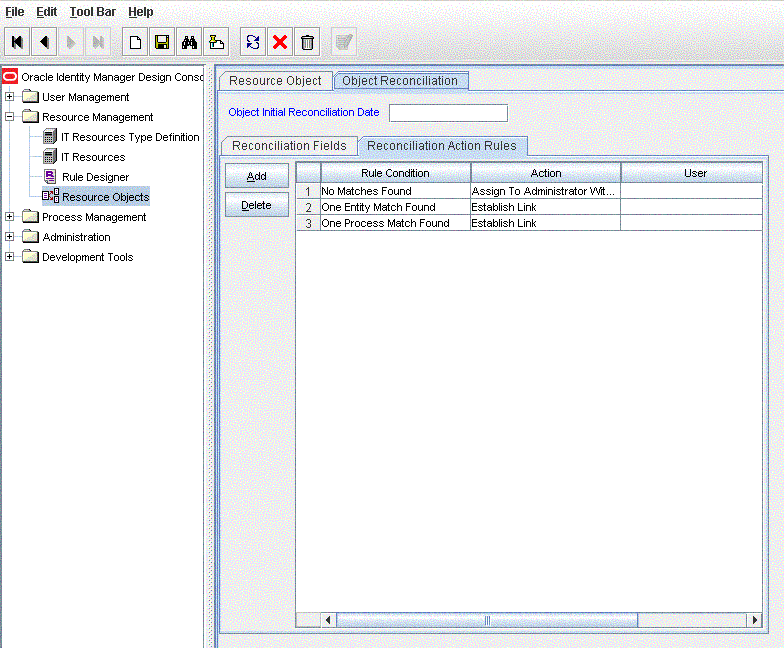The image size is (784, 648).
Task: Click Object Initial Reconciliation Date field
Action: tap(448, 112)
